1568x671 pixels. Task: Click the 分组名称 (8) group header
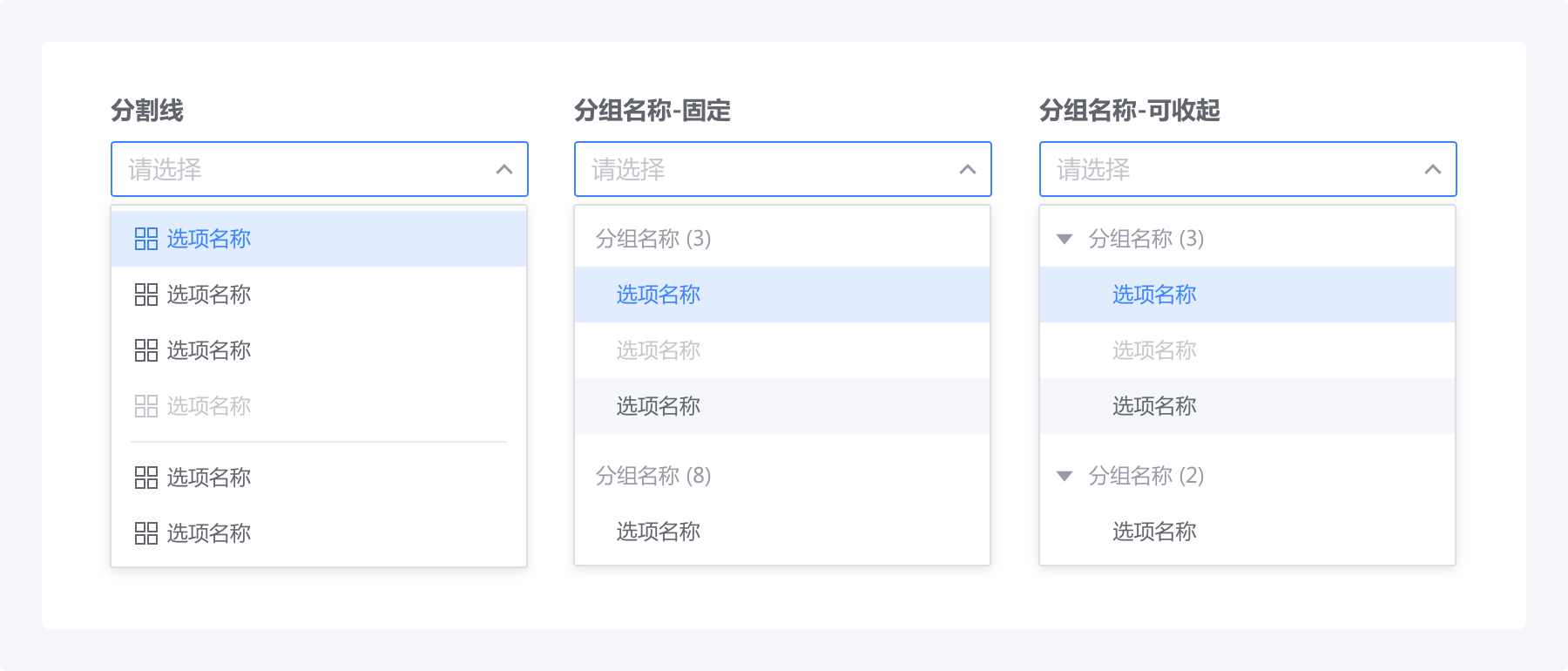653,476
